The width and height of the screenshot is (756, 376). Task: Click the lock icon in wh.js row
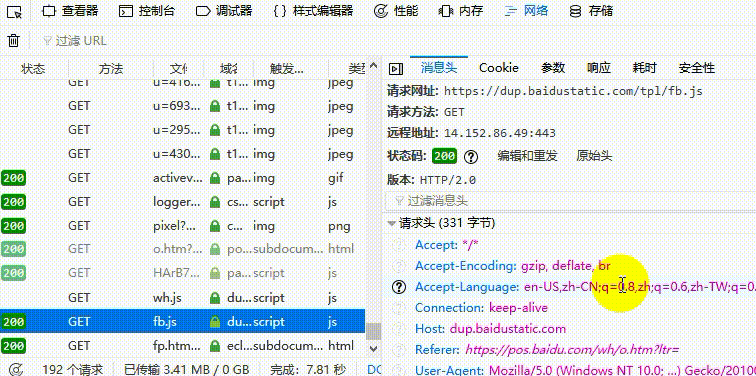coord(215,298)
